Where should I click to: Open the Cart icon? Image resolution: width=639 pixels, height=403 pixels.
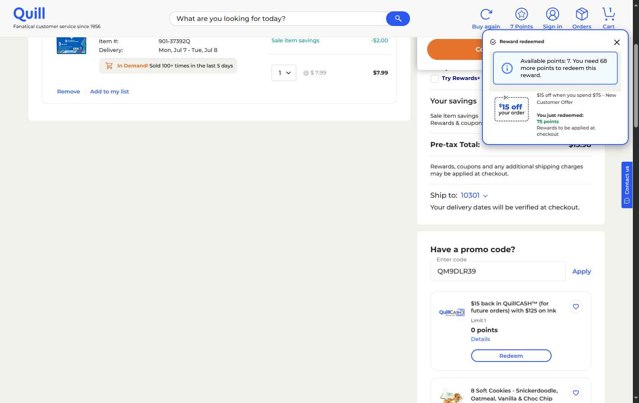608,14
